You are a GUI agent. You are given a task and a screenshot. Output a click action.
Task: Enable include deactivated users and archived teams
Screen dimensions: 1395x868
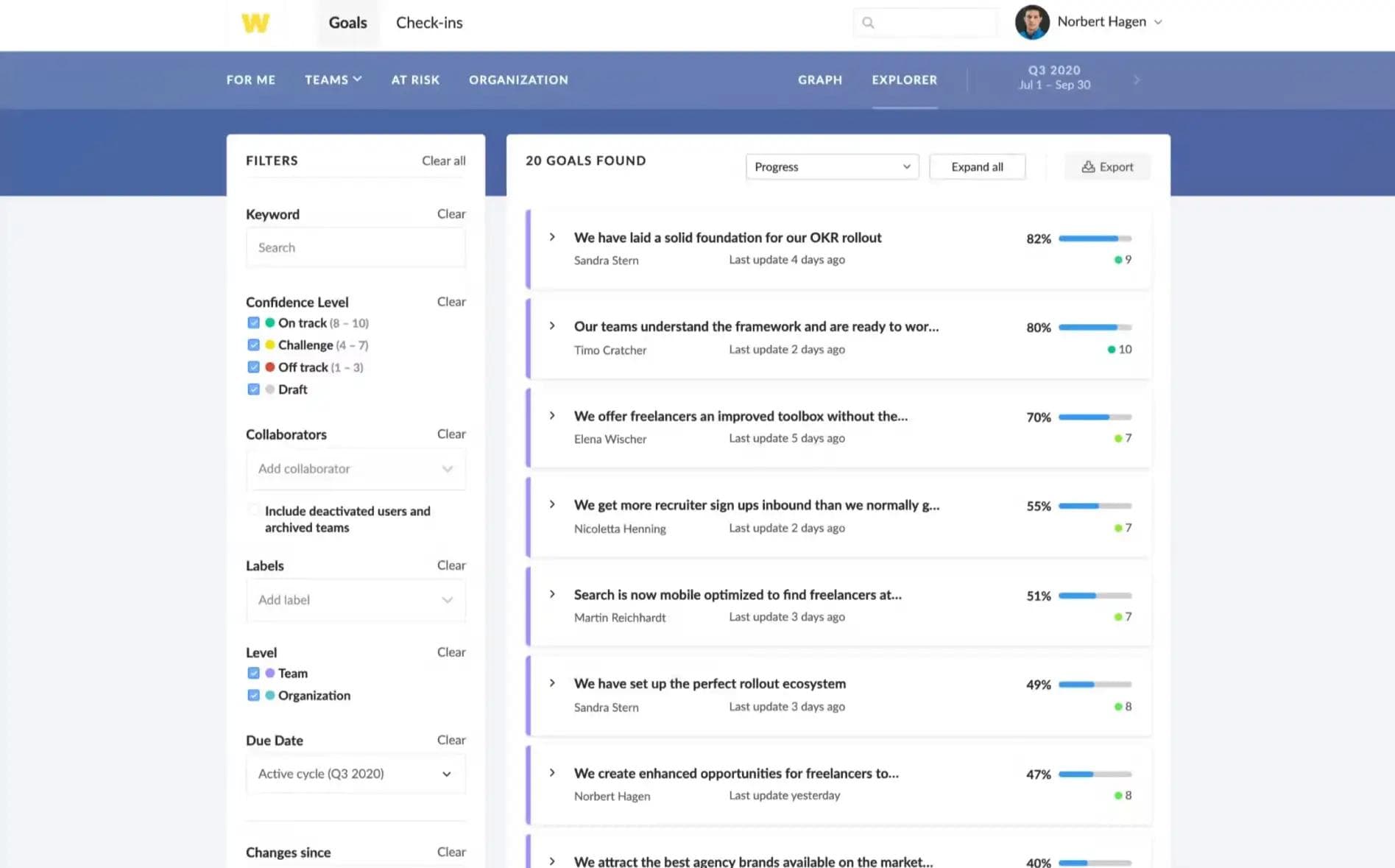pos(253,509)
